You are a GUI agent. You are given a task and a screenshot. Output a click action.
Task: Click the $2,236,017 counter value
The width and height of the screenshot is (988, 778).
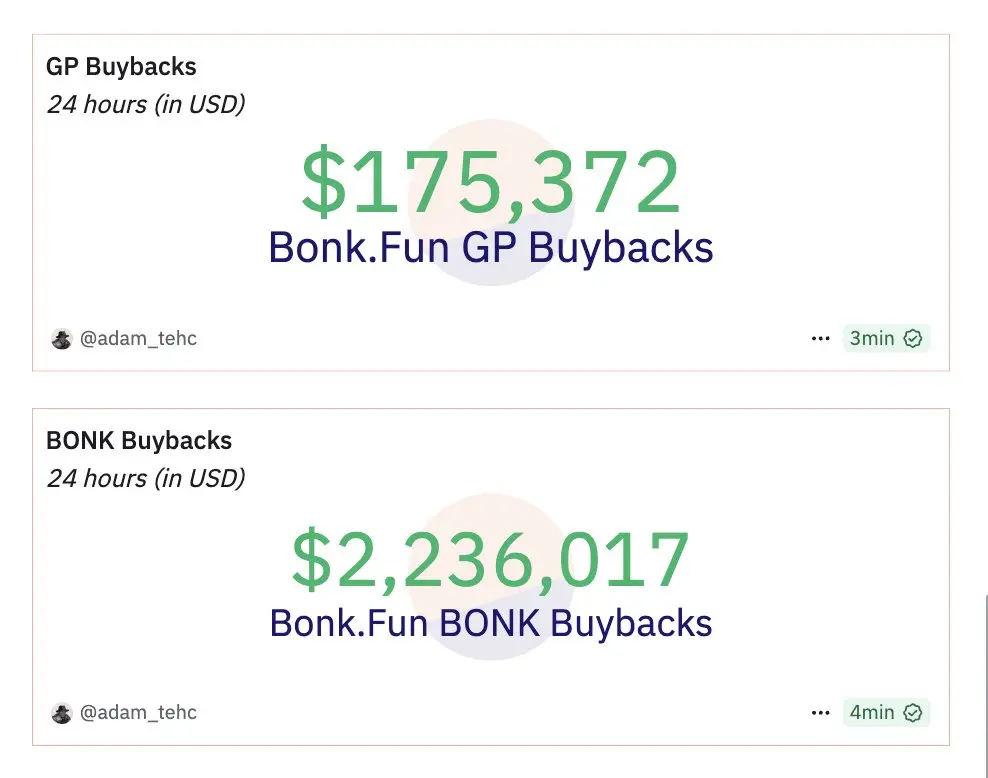491,559
